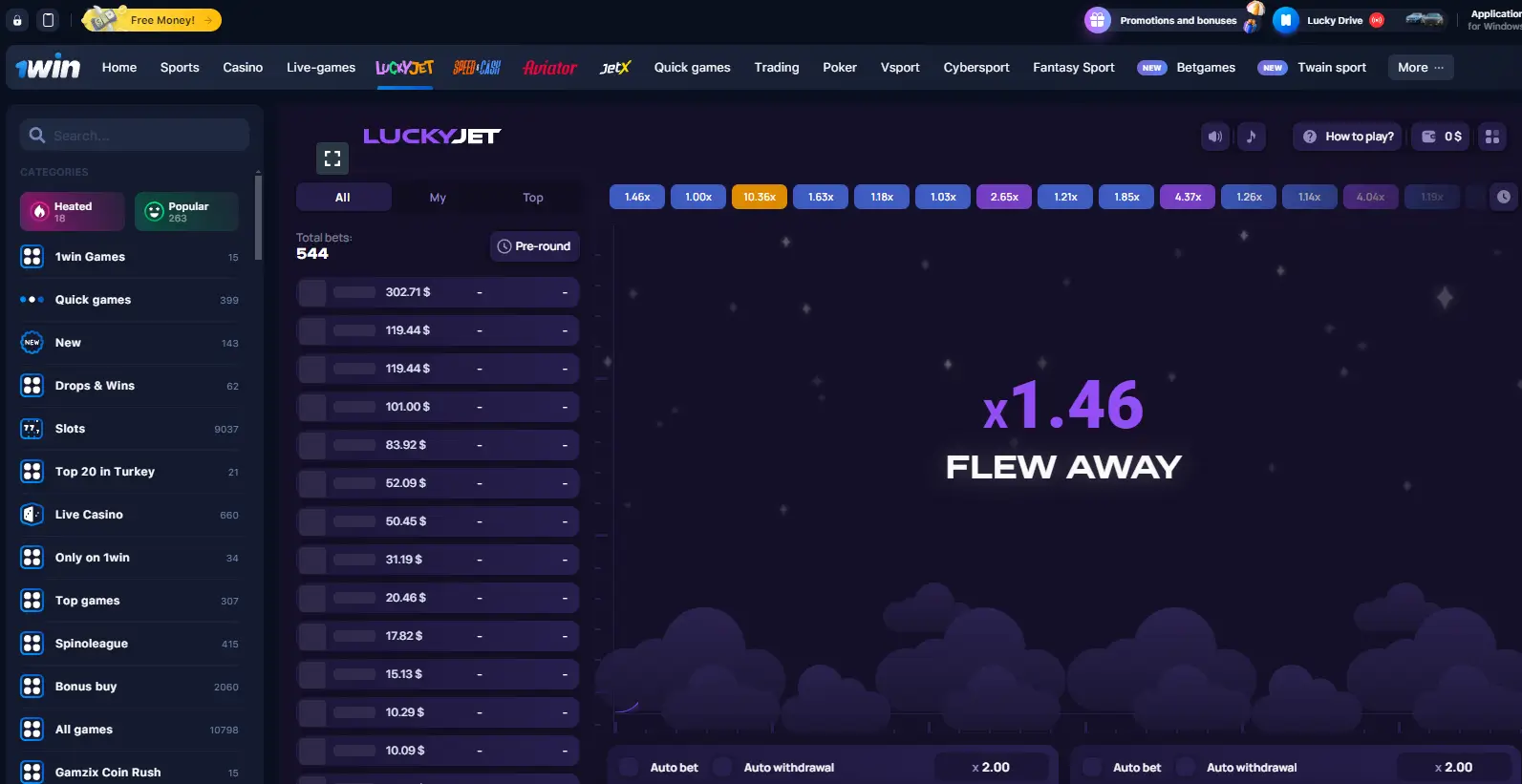
Task: Enter fullscreen mode for LuckyJet
Action: coord(332,159)
